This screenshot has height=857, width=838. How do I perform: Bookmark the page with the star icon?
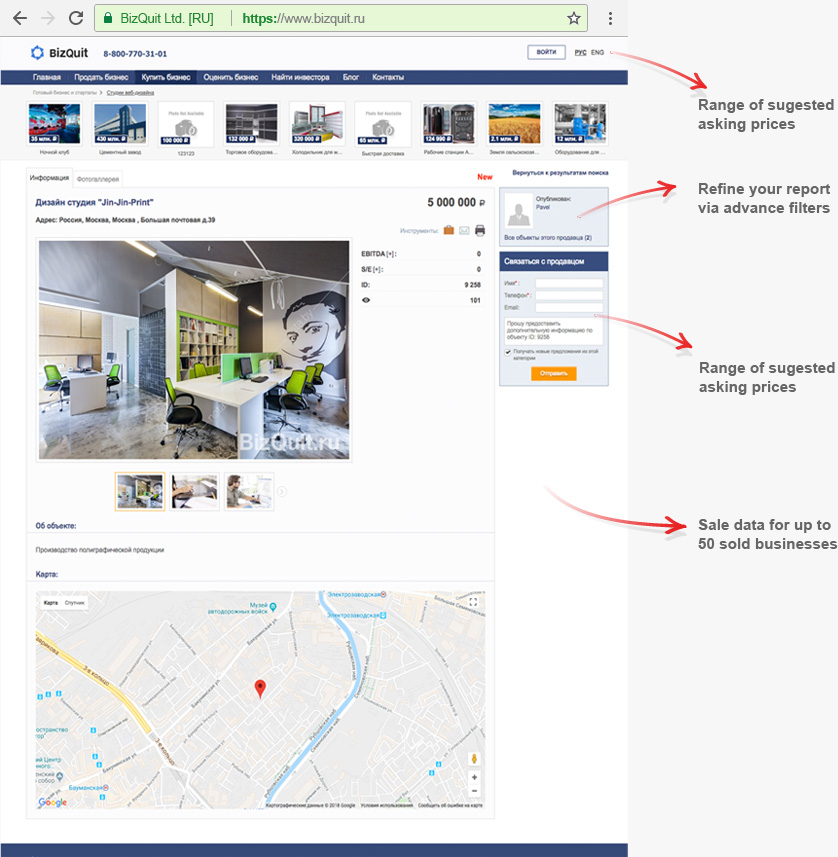[x=573, y=18]
